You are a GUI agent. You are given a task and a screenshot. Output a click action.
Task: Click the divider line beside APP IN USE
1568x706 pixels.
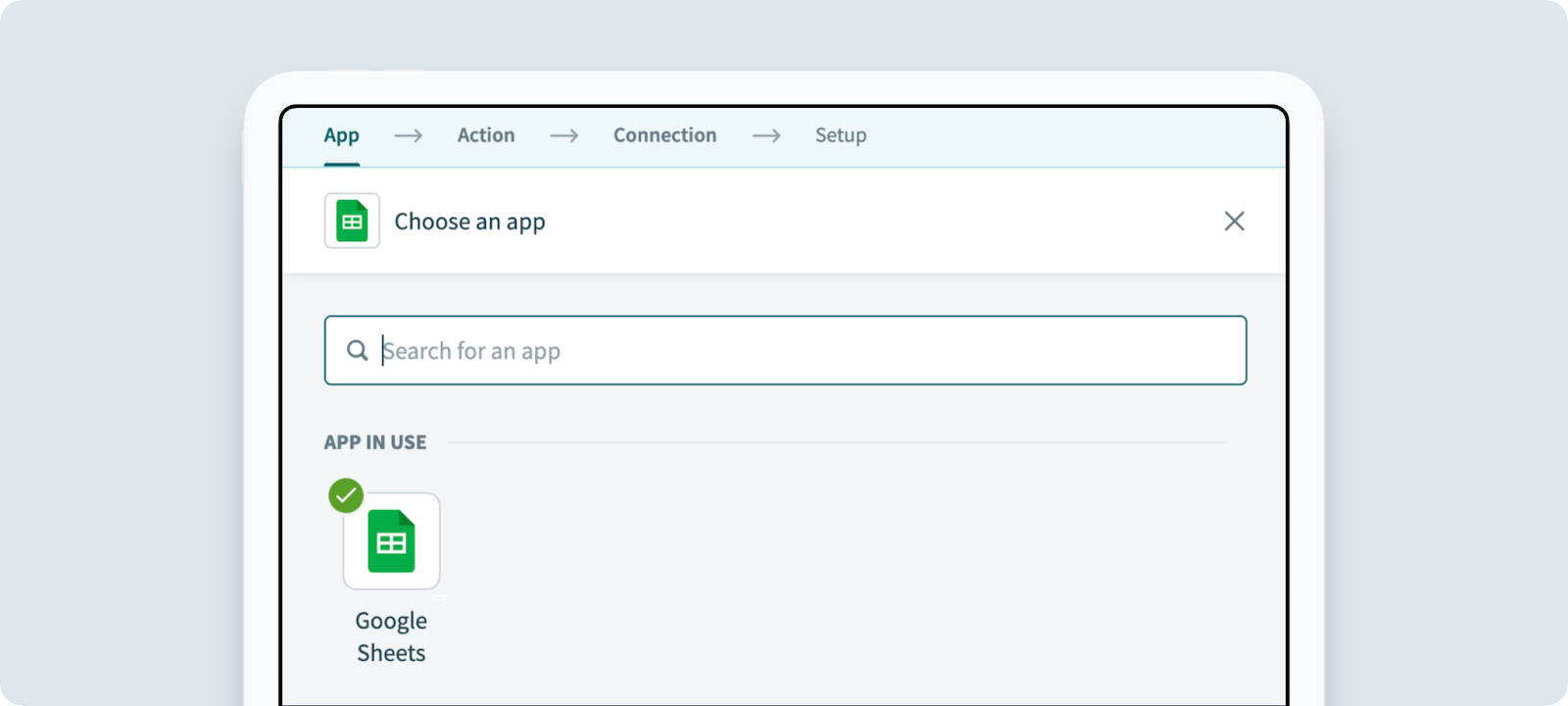[835, 442]
